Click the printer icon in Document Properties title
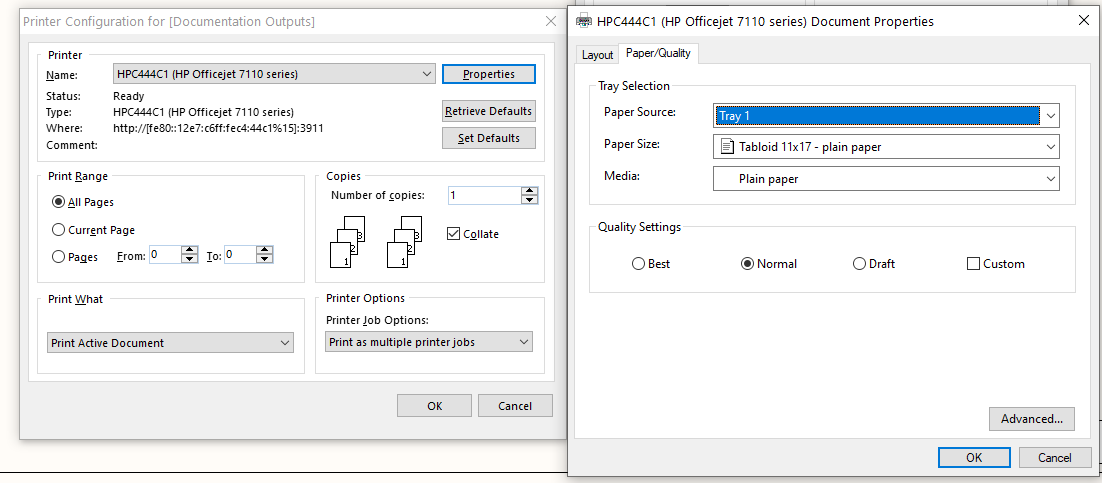Screen dimensions: 1102x483 tap(584, 21)
